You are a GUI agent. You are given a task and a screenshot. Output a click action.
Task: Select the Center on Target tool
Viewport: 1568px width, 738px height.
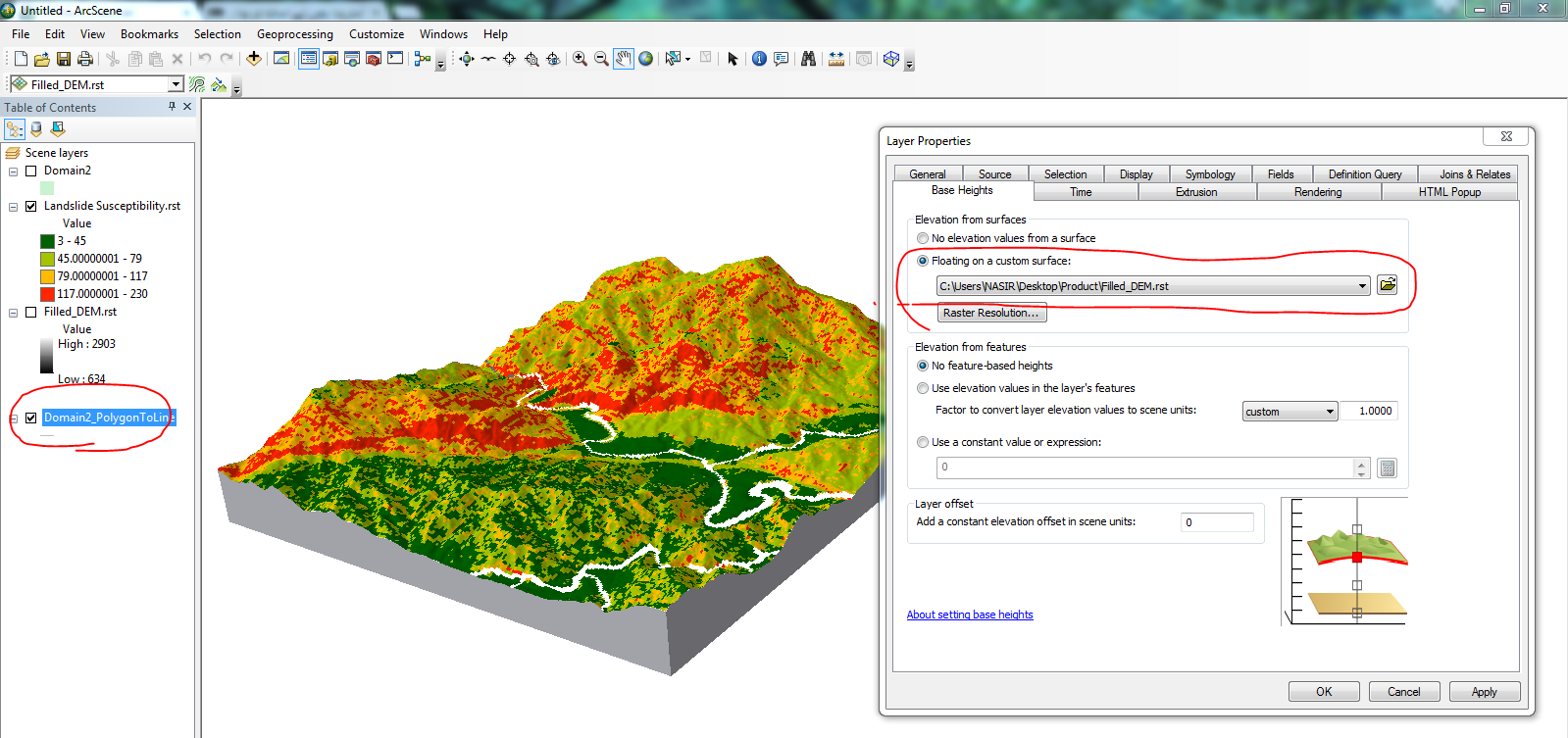tap(510, 59)
